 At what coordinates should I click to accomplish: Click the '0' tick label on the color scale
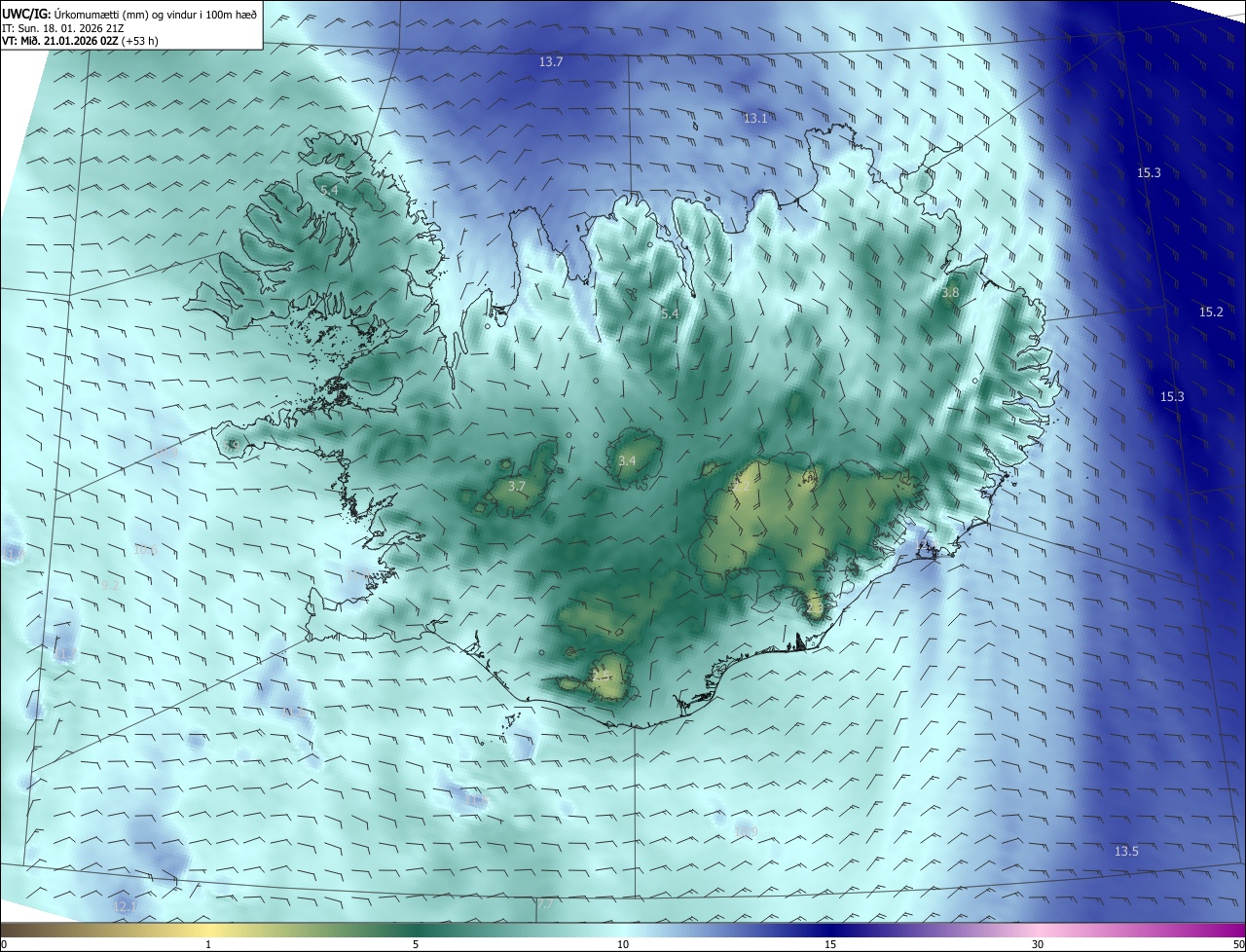(x=4, y=945)
